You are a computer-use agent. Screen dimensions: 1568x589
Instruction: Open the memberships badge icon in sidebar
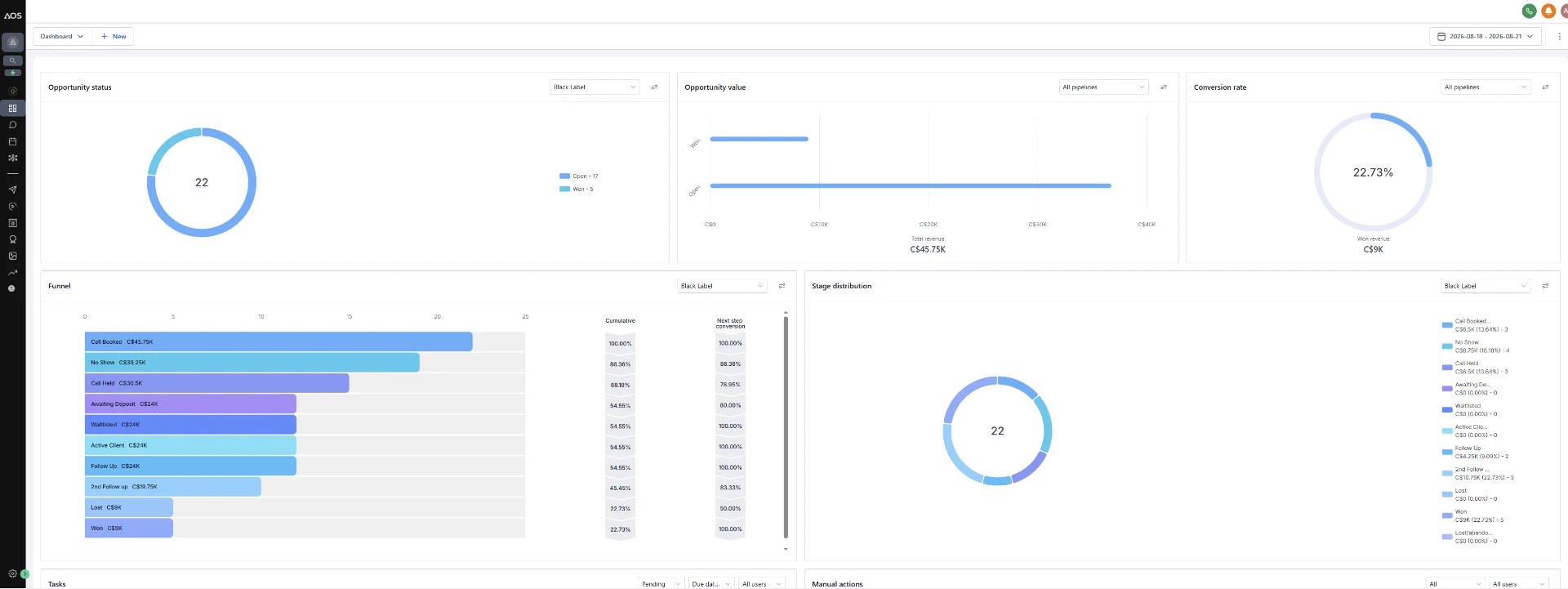[12, 239]
